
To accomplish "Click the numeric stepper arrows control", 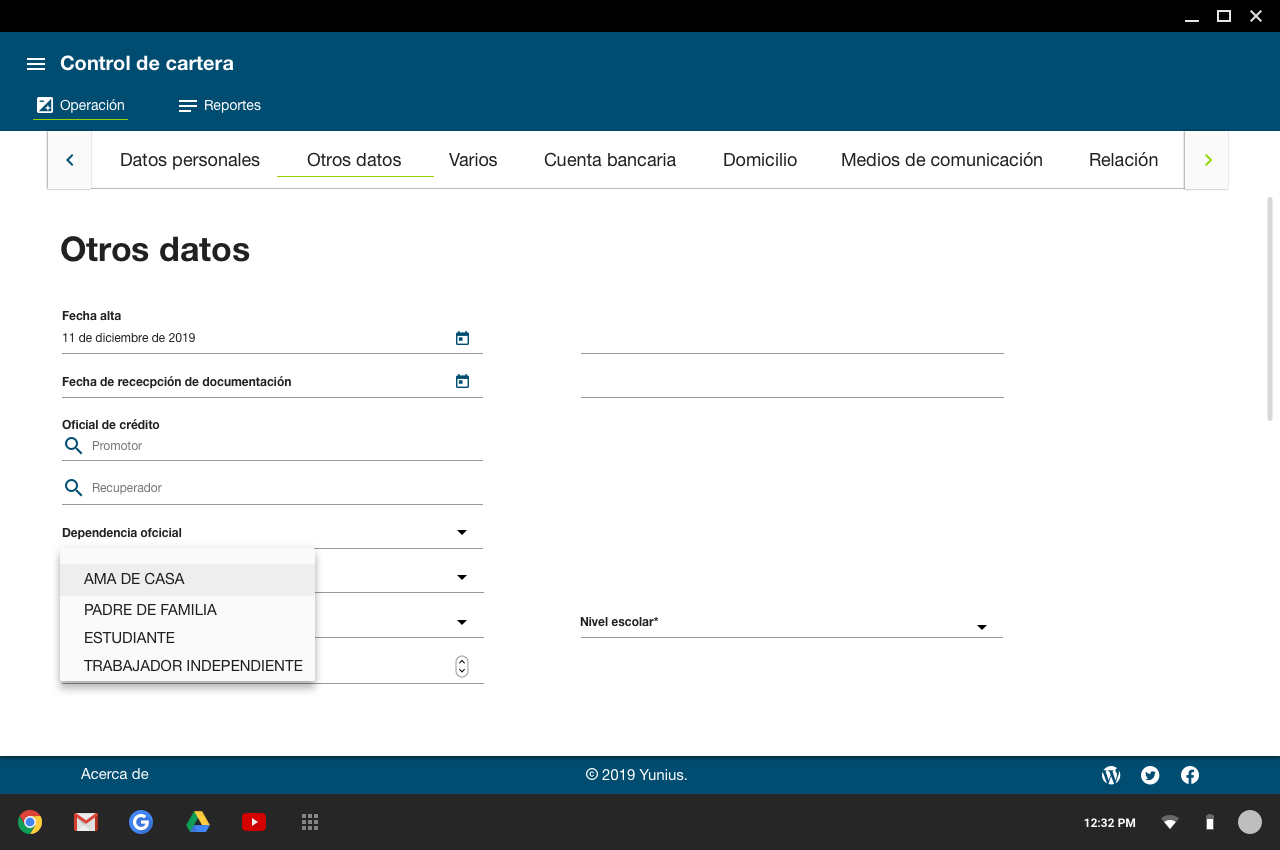I will tap(462, 666).
